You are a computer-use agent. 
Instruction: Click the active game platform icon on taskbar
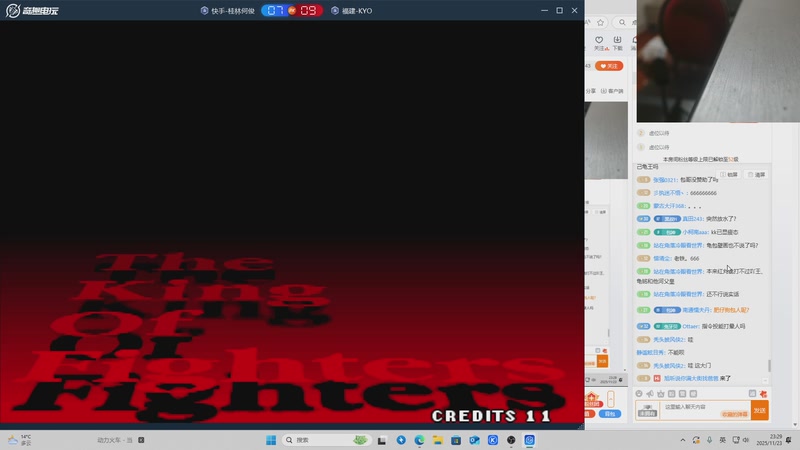click(x=530, y=440)
